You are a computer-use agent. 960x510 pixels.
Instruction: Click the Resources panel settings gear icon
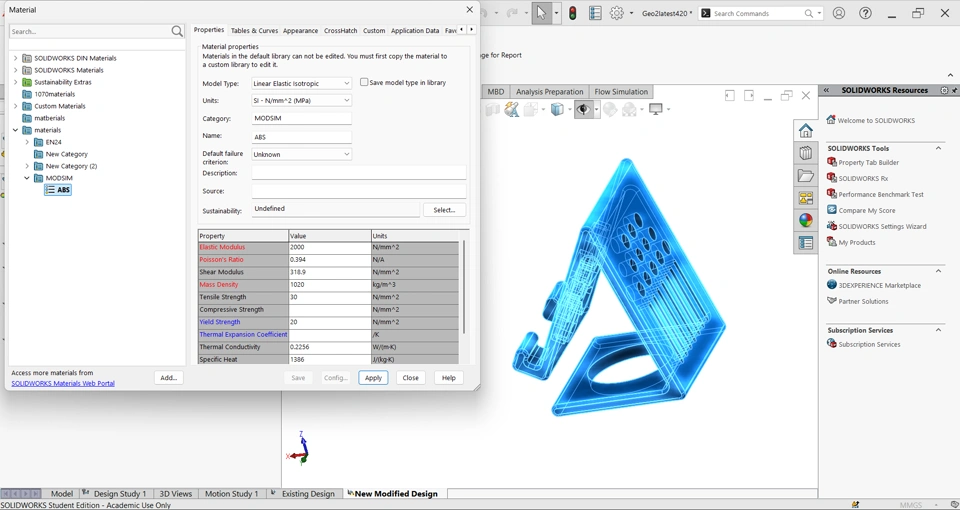click(x=944, y=90)
